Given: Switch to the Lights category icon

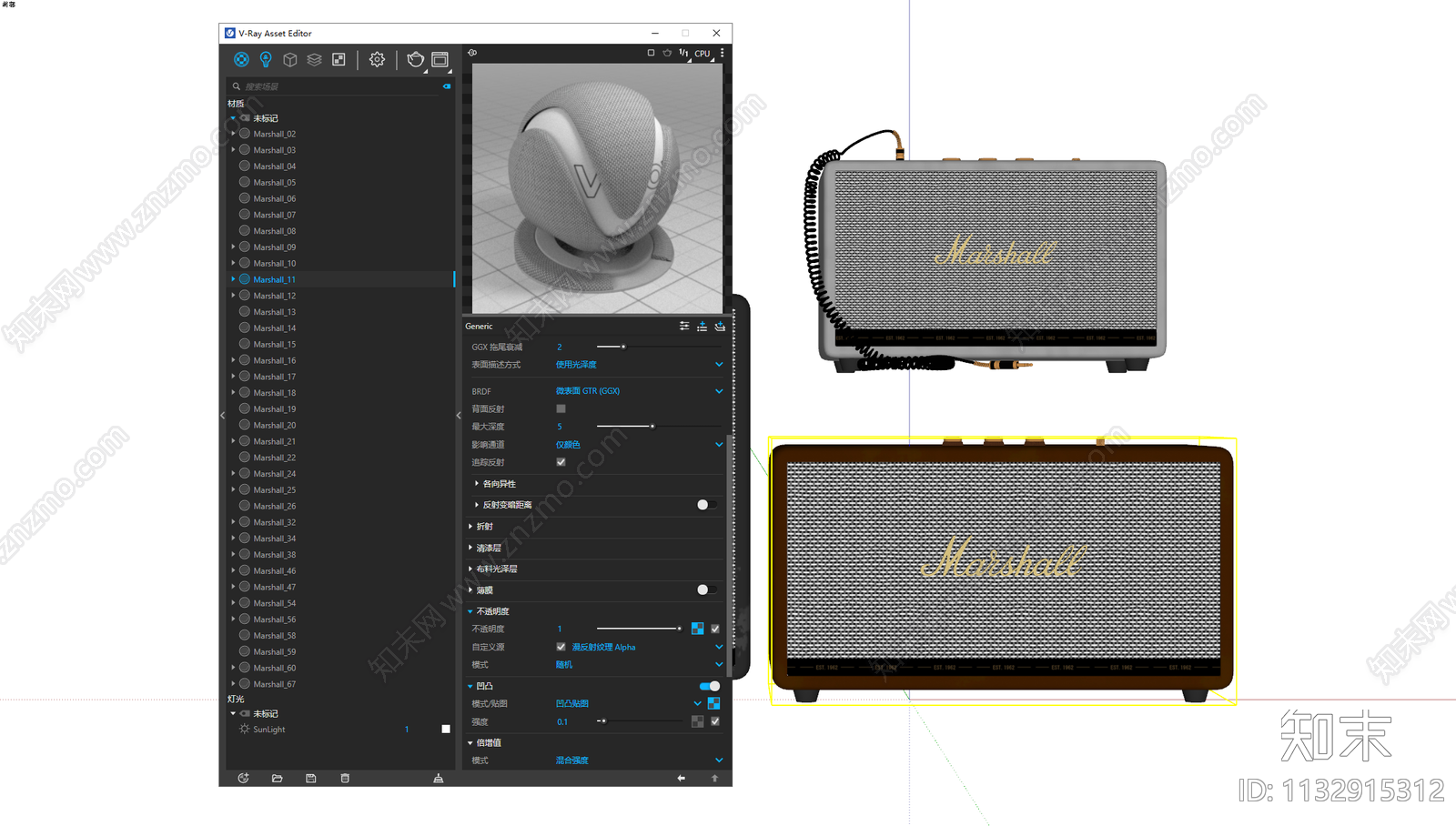Looking at the screenshot, I should (x=266, y=59).
